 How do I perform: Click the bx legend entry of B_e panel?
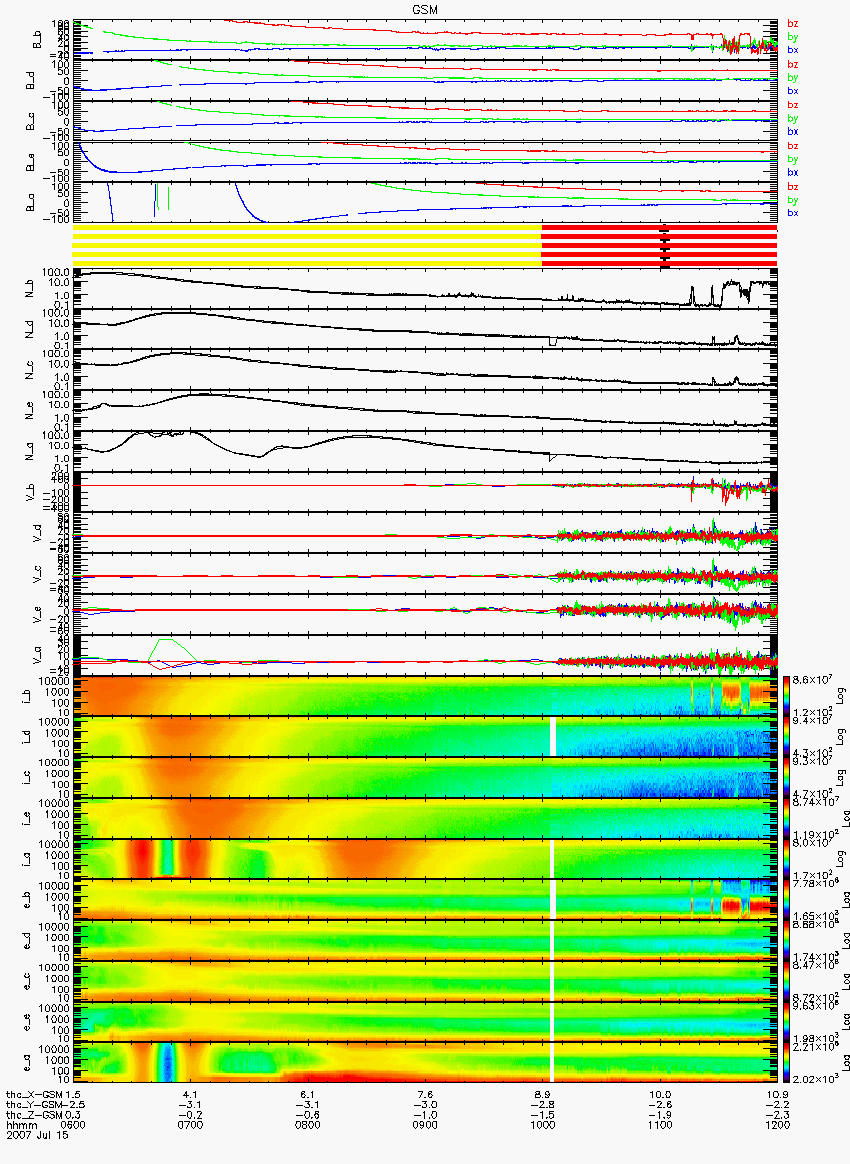pos(793,172)
